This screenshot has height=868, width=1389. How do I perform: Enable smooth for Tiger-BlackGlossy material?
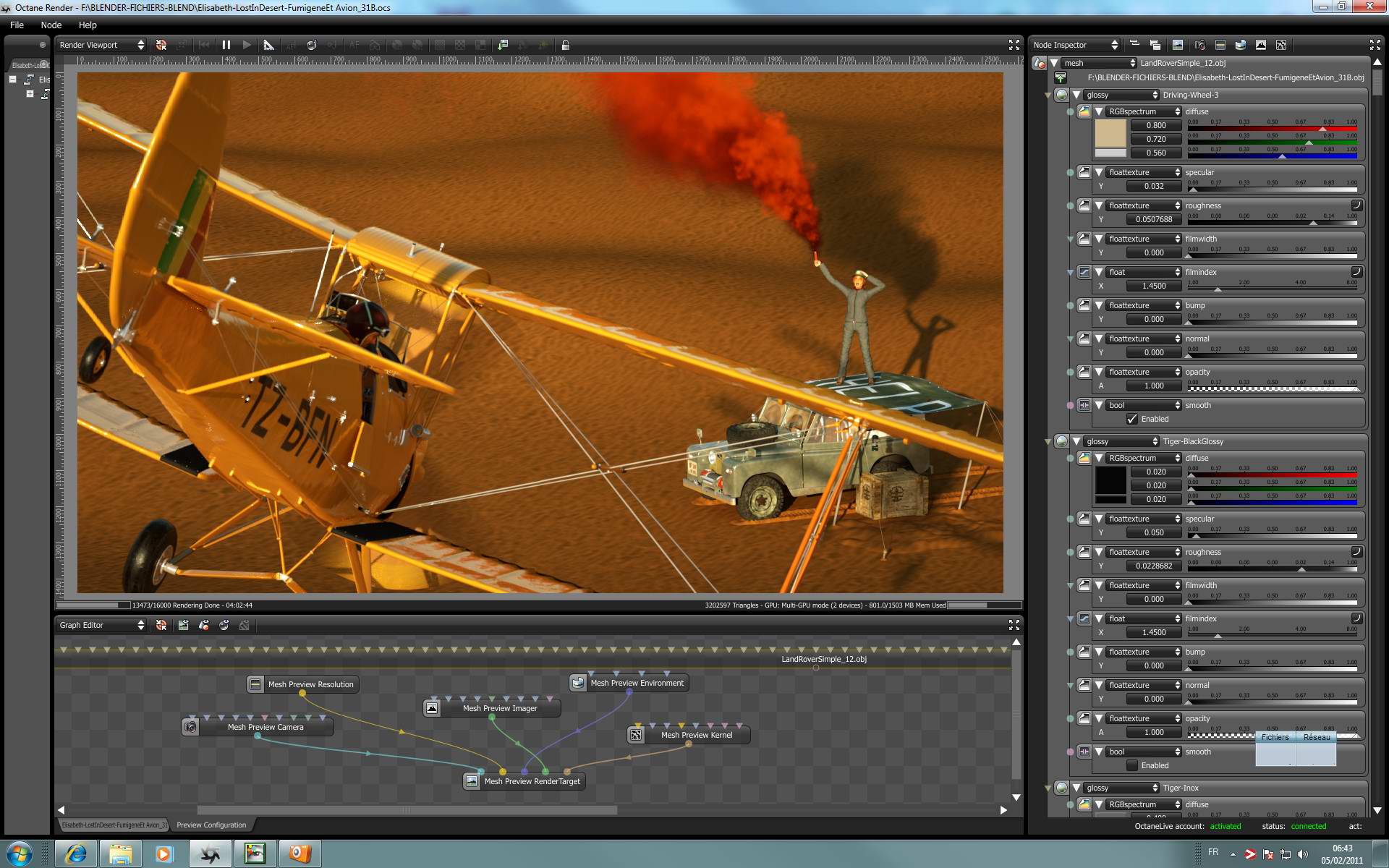[1132, 765]
